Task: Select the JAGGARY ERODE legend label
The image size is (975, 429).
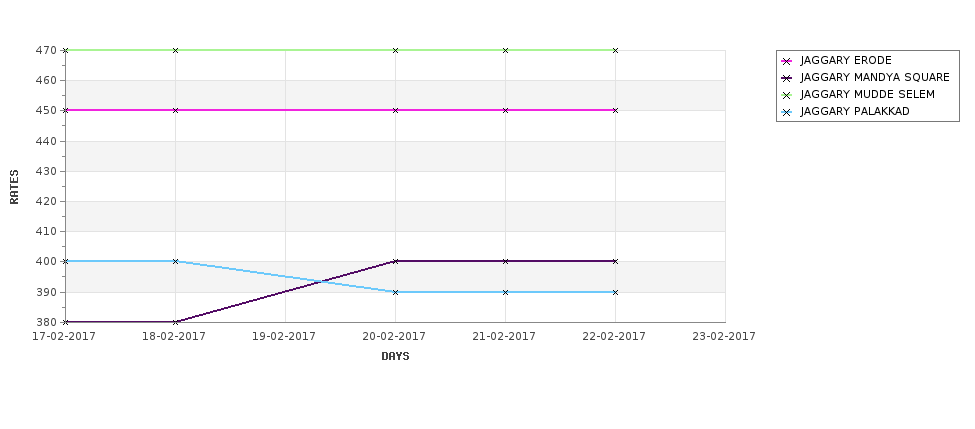Action: pos(846,60)
